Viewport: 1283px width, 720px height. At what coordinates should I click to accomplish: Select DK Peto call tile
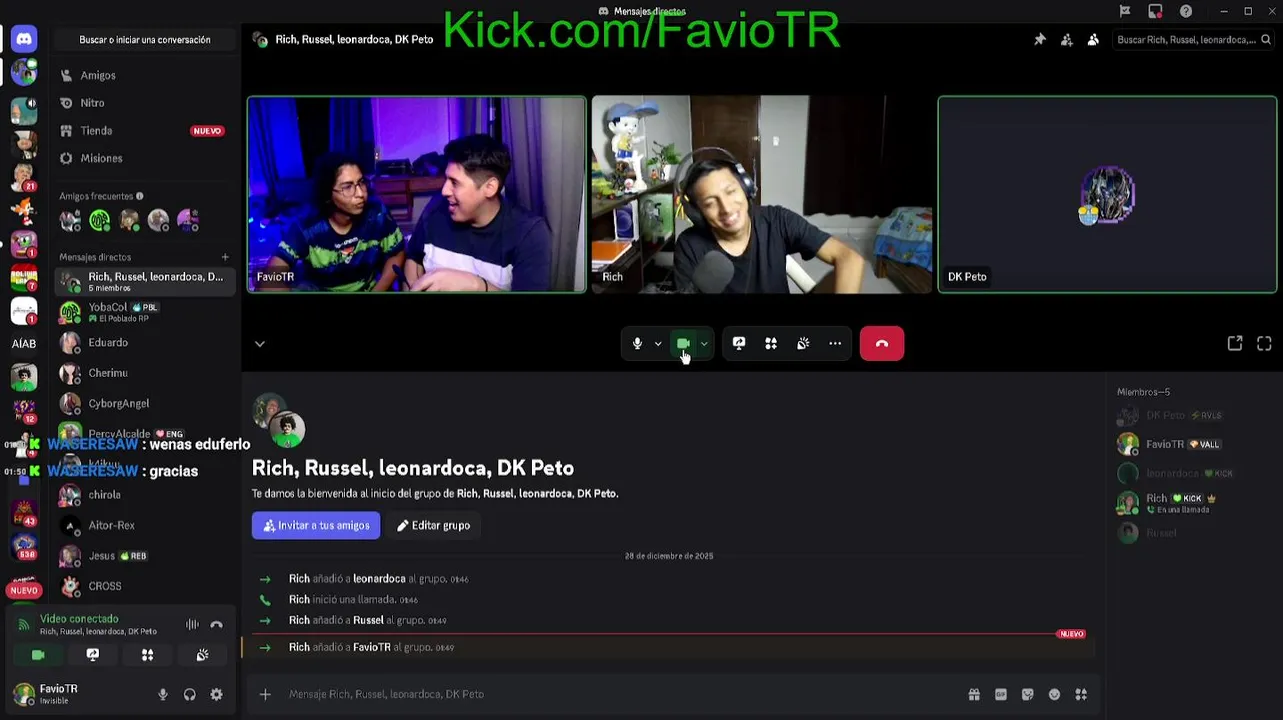pos(1107,194)
